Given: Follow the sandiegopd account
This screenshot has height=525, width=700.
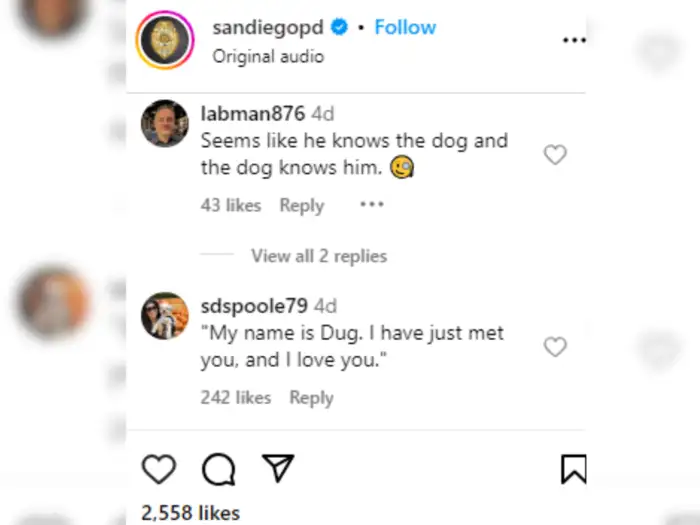Looking at the screenshot, I should (405, 27).
